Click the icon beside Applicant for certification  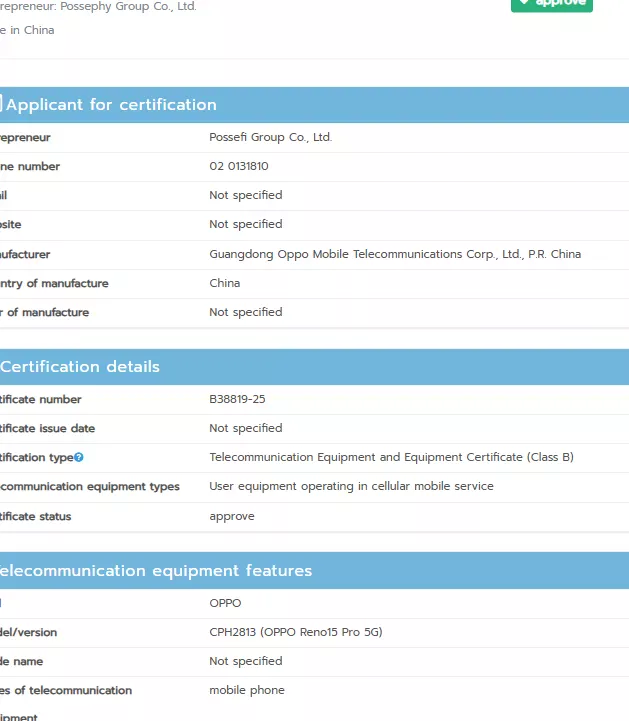[x=1, y=105]
